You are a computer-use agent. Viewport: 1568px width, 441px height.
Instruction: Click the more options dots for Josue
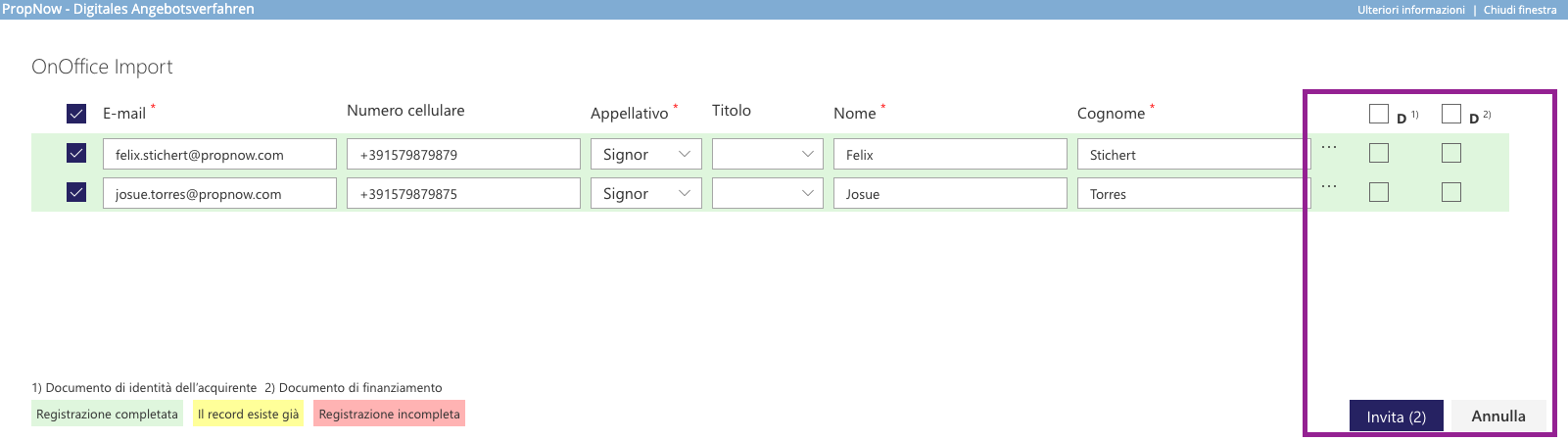(1328, 186)
